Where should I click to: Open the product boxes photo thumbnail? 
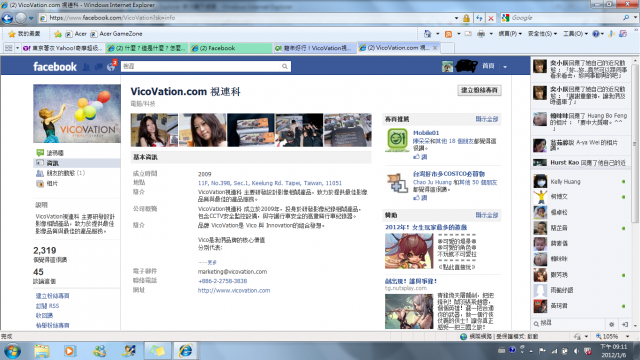pos(251,130)
